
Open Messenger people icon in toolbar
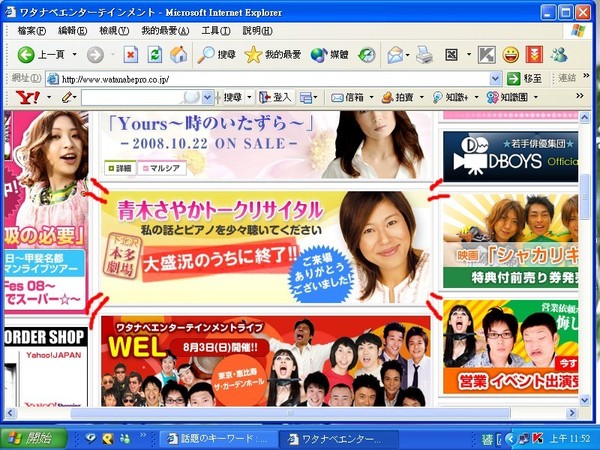coord(559,55)
